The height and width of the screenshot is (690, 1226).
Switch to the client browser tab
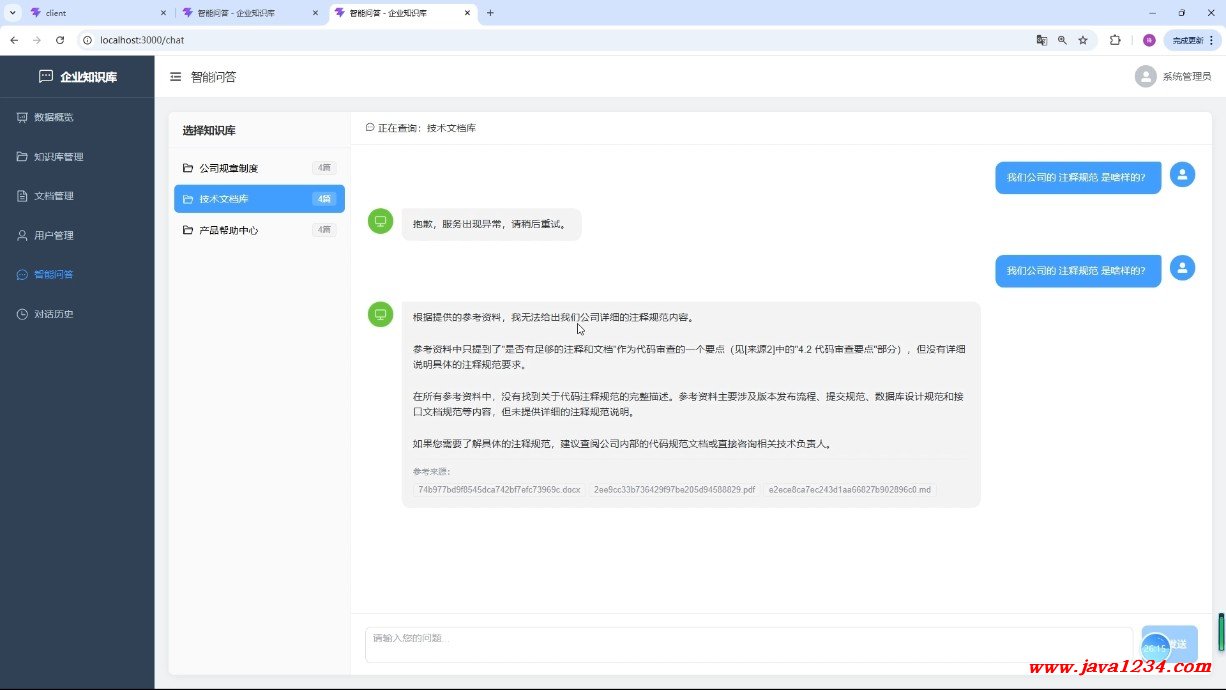coord(95,13)
